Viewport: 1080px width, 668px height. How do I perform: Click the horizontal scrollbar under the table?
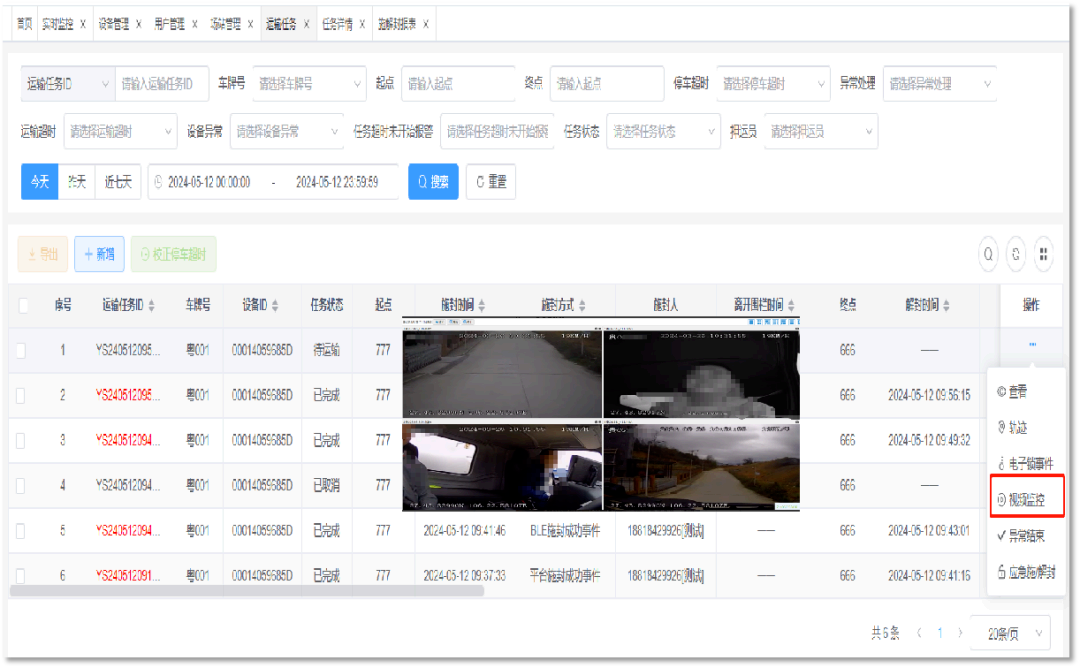pos(247,590)
